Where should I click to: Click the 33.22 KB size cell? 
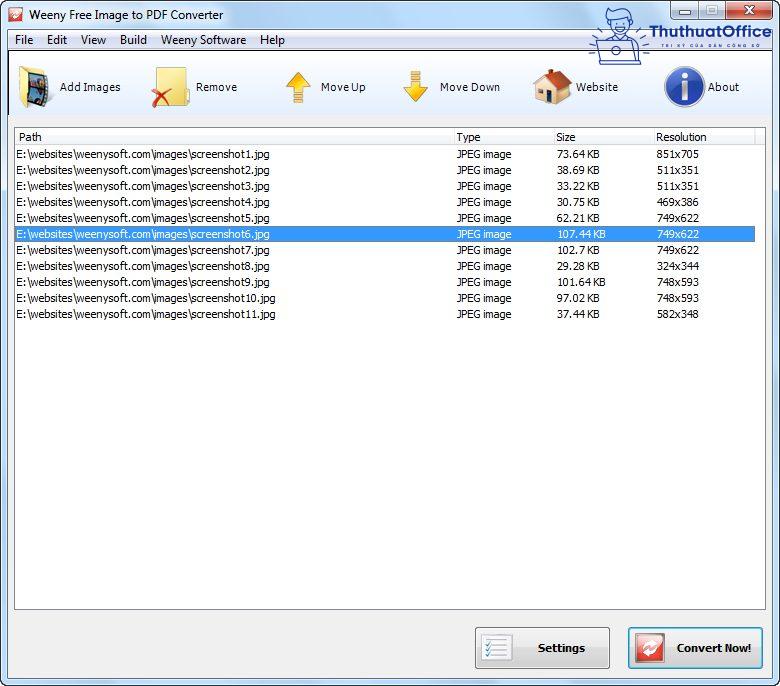pyautogui.click(x=578, y=186)
